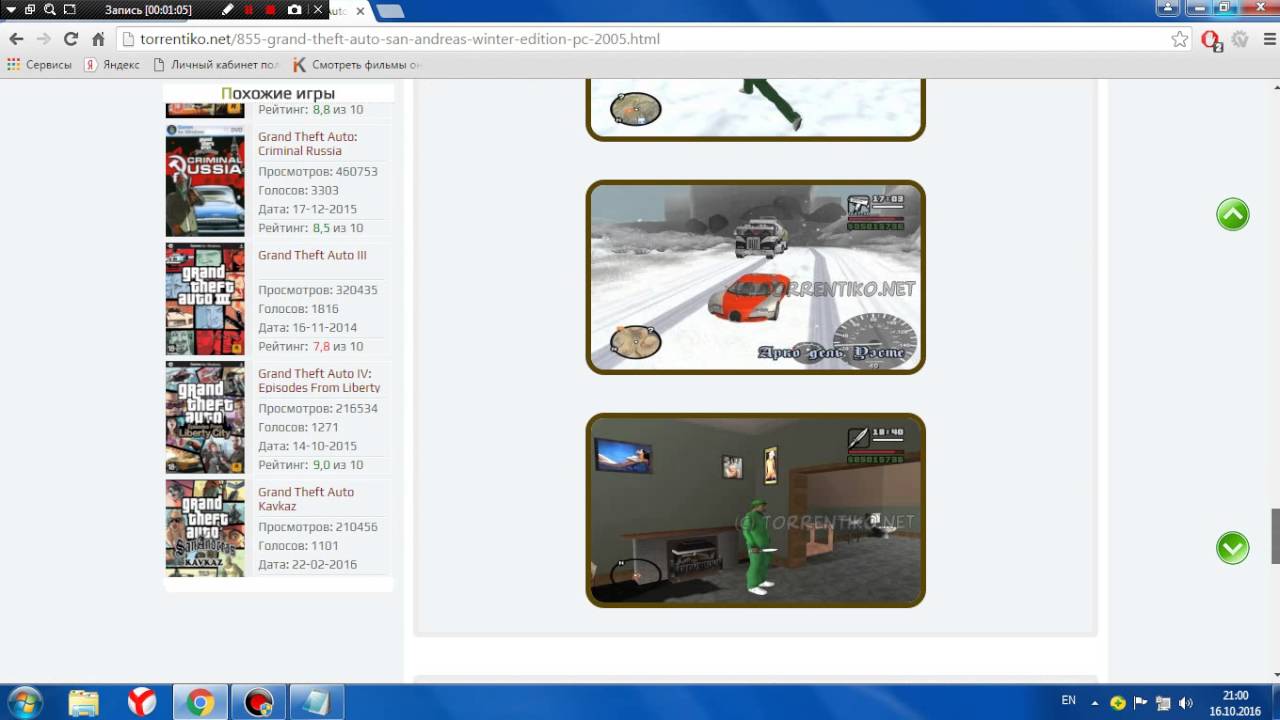Launch Yandex Browser from the taskbar
1280x720 pixels.
142,703
